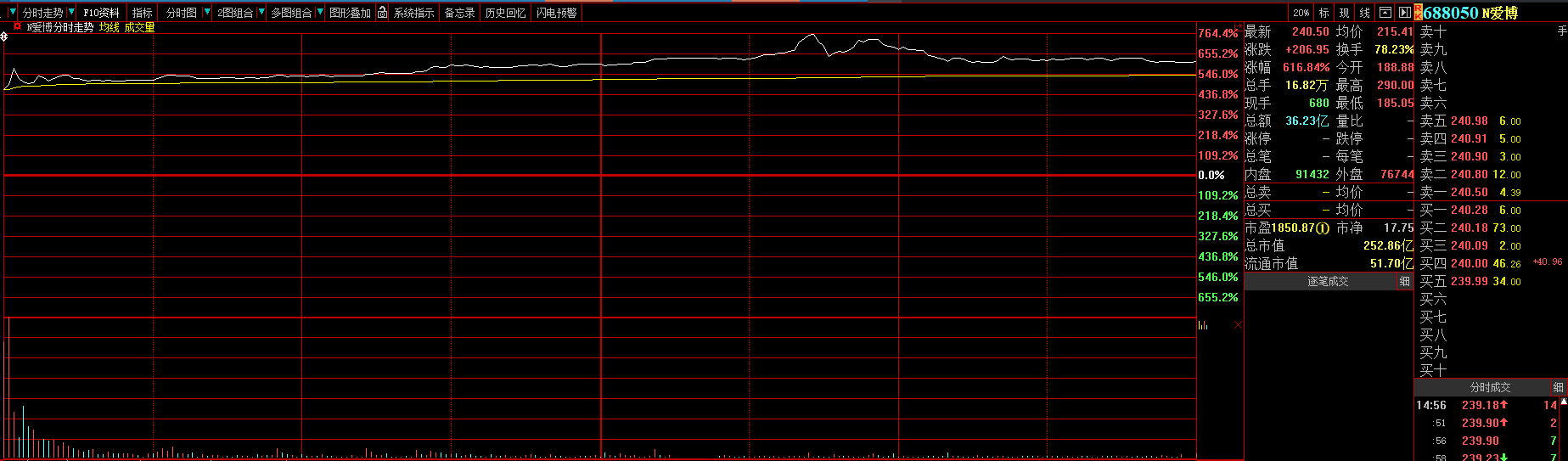Click the scroll-up arrow in 分时成交 list
This screenshot has width=1568, height=461.
[1563, 401]
